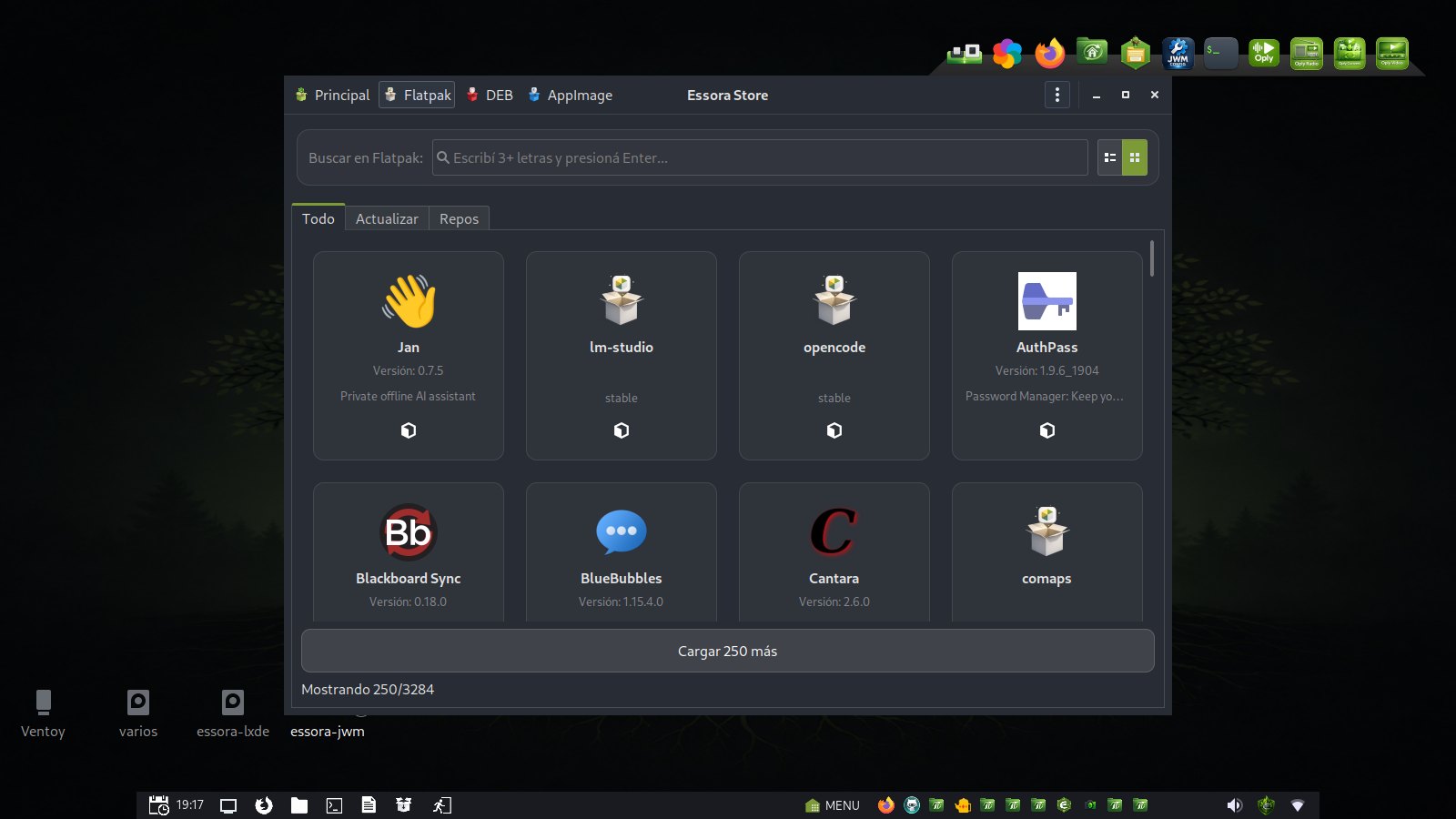Select the Todo tab
This screenshot has height=819, width=1456.
point(318,218)
